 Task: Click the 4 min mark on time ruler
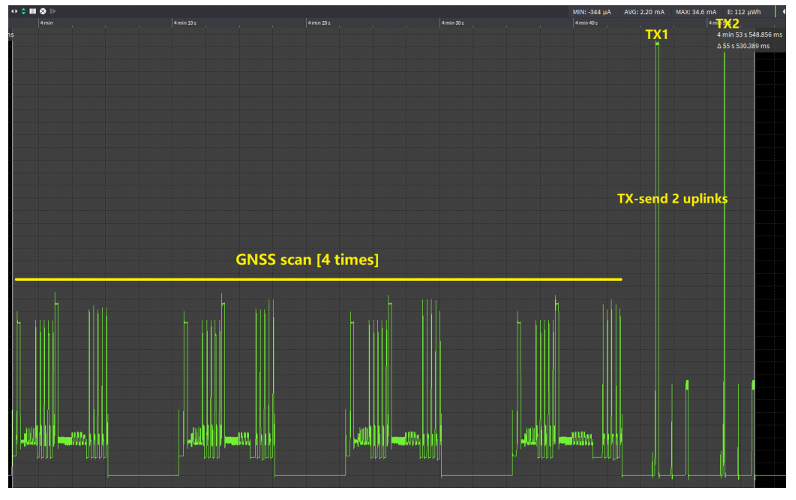[46, 22]
